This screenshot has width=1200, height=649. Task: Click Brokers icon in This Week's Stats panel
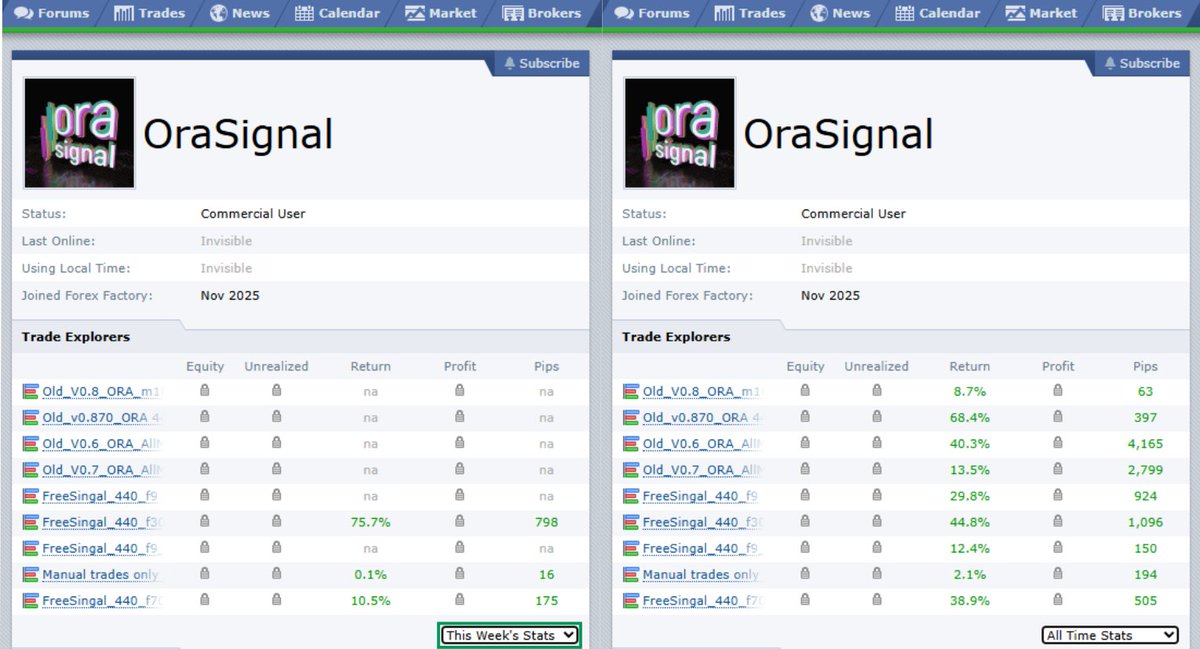tap(513, 14)
